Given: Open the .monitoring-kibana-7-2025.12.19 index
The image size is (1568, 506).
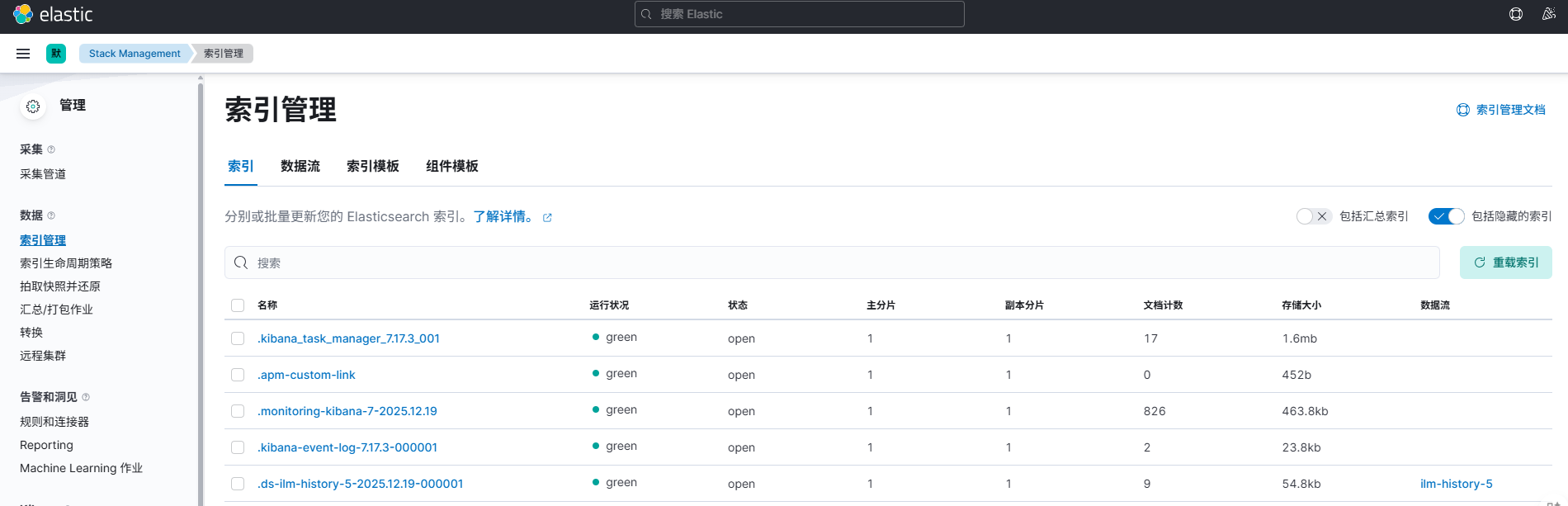Looking at the screenshot, I should (x=347, y=411).
